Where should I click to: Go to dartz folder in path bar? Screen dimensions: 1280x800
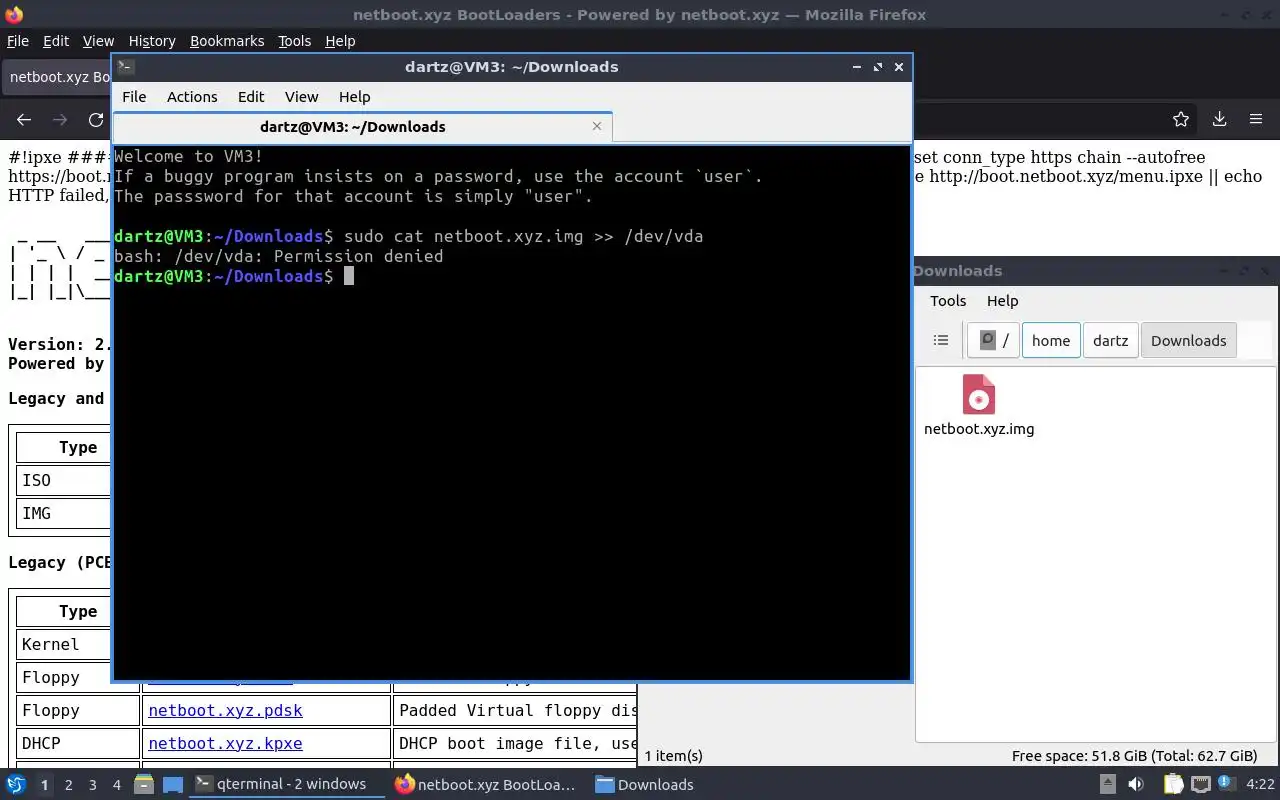pyautogui.click(x=1110, y=340)
